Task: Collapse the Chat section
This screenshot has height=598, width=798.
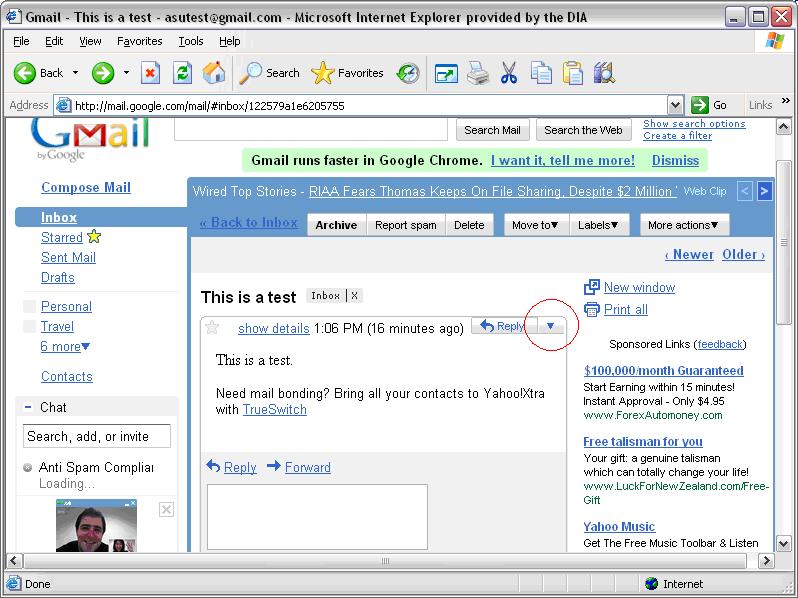Action: click(x=28, y=407)
